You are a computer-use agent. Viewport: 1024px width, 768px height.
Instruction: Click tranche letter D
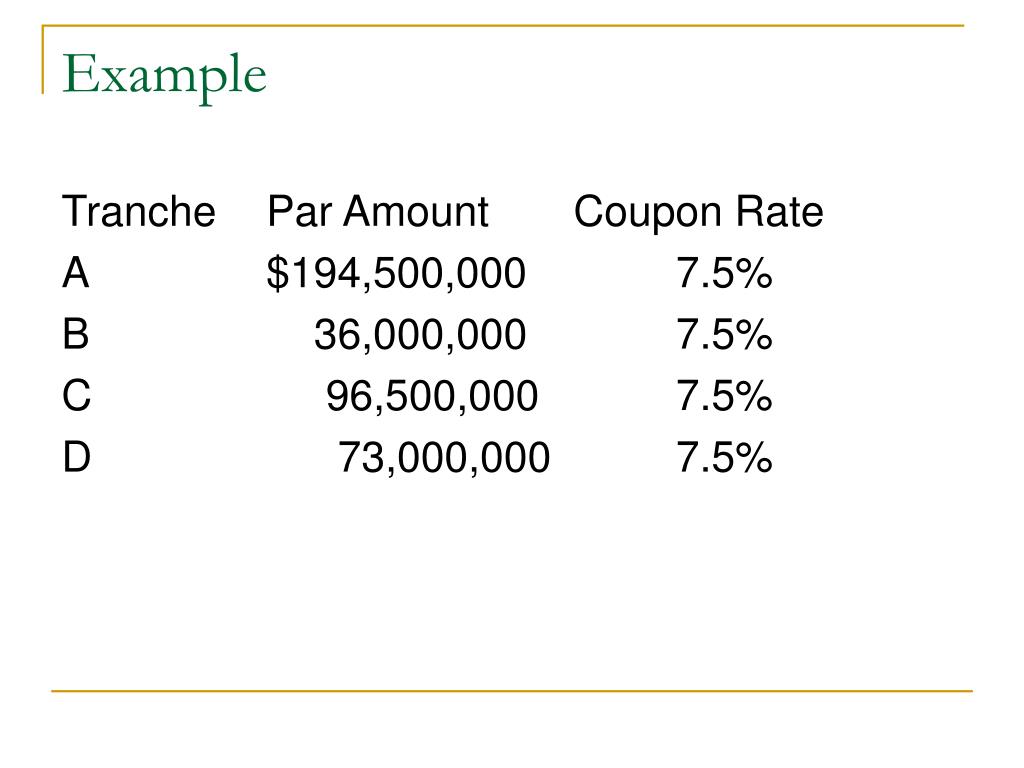[77, 459]
